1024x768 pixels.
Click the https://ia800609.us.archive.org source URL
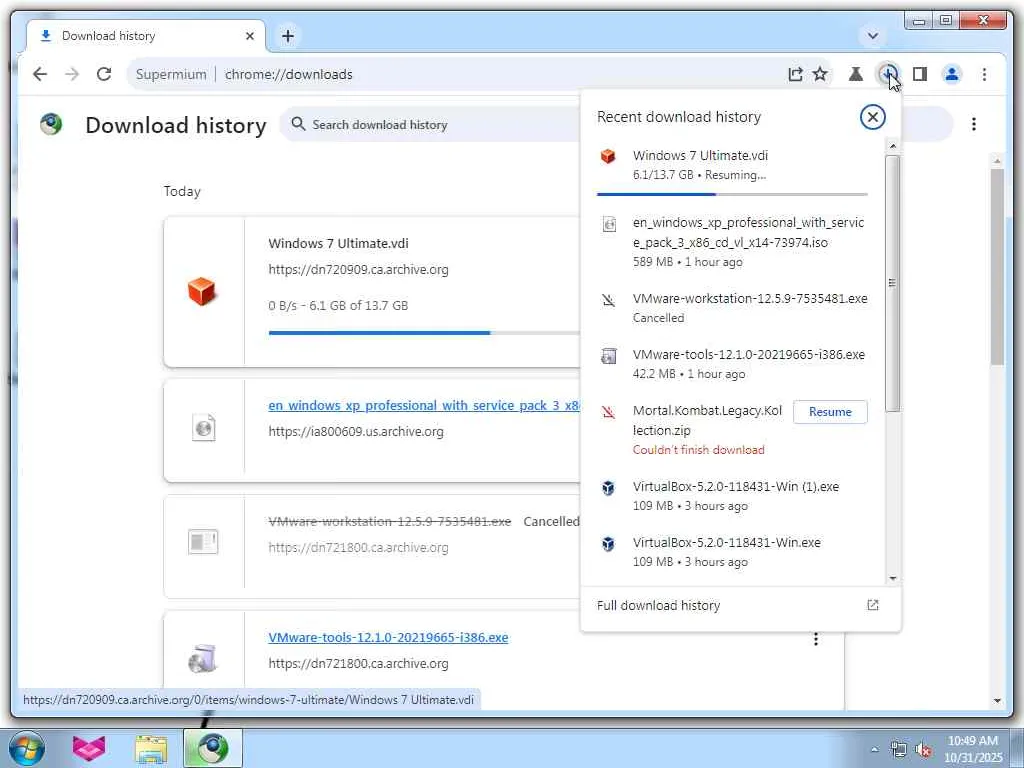point(356,432)
